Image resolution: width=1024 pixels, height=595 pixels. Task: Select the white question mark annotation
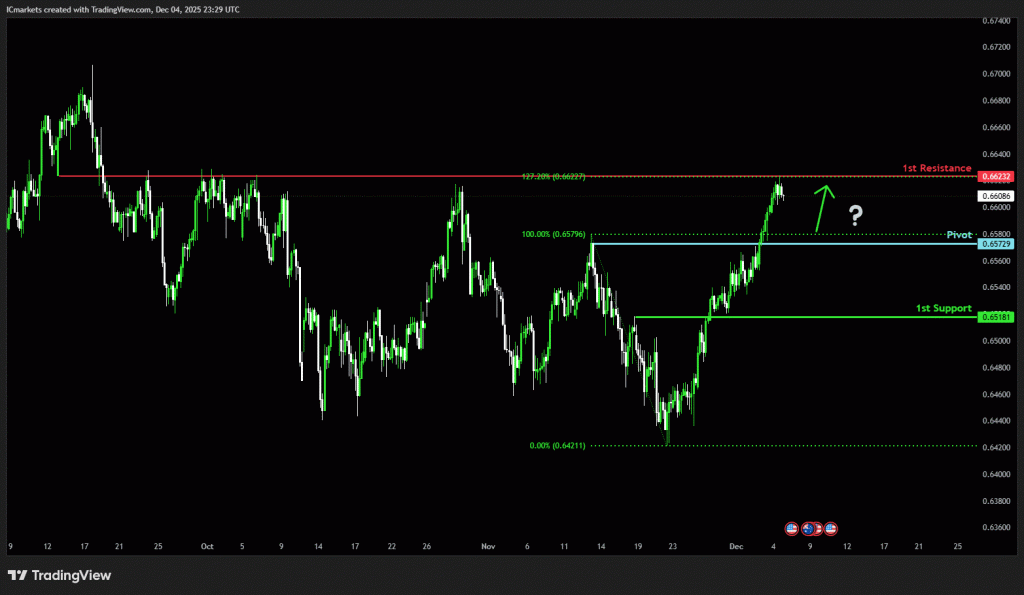855,214
